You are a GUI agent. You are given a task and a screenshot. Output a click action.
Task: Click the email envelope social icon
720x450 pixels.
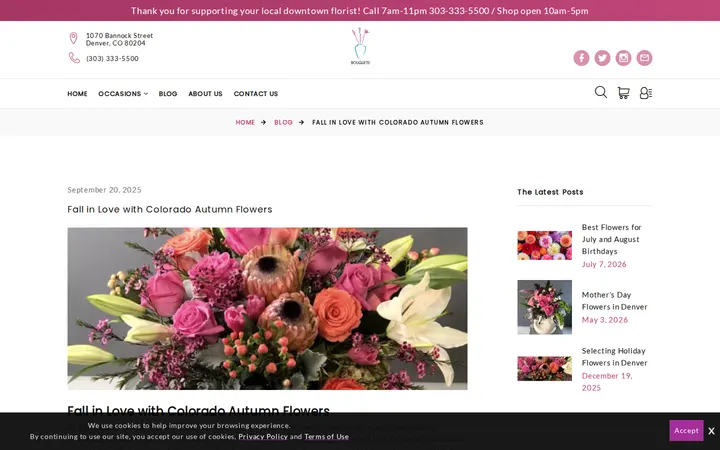(x=644, y=58)
